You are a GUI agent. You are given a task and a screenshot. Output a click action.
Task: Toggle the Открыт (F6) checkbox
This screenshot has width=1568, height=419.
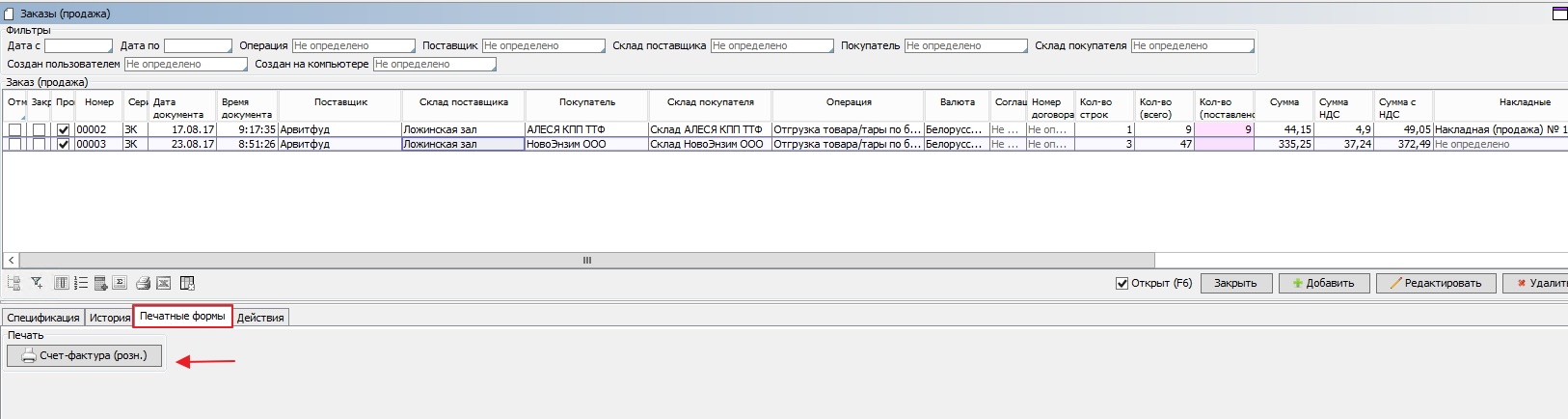click(x=1122, y=283)
